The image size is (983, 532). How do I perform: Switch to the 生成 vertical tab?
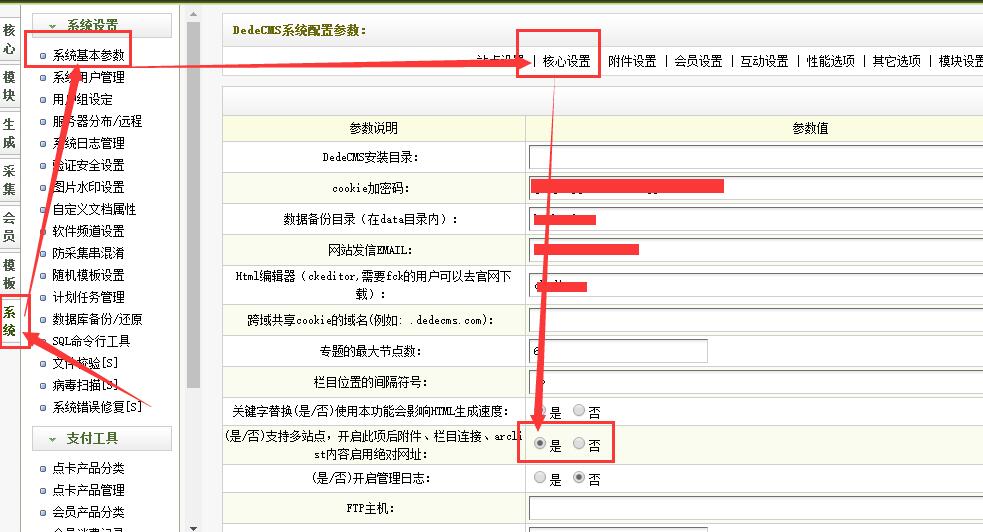click(x=10, y=133)
